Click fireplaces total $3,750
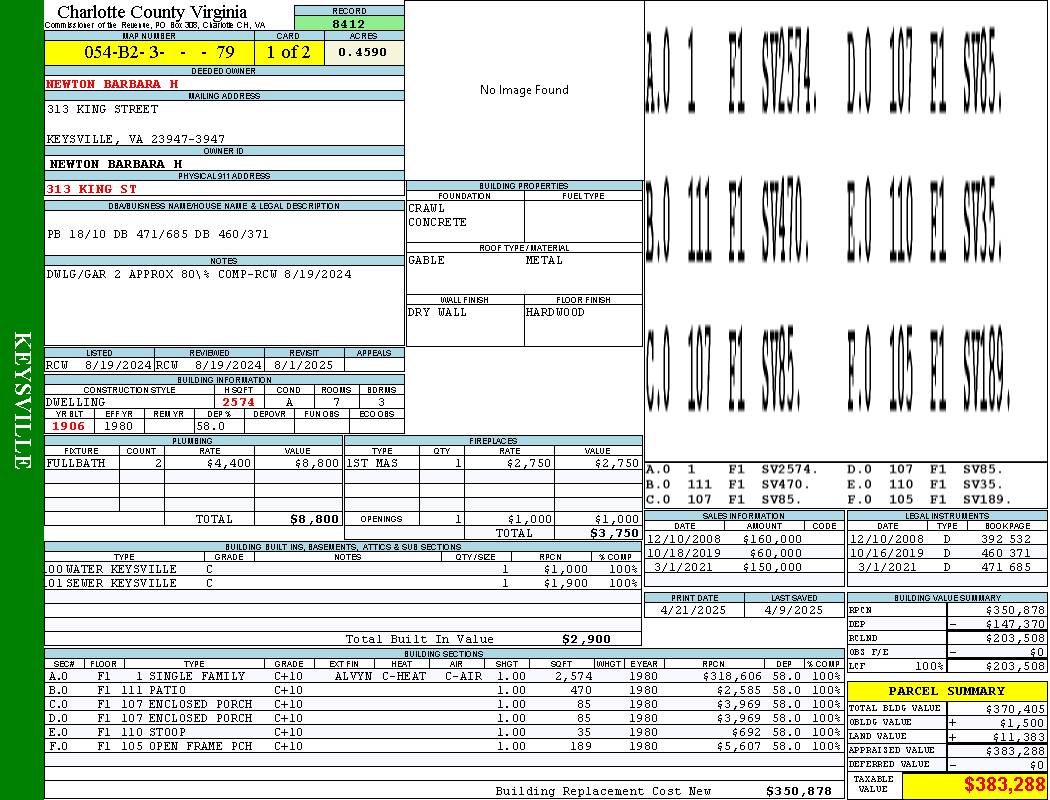This screenshot has width=1050, height=800. tap(614, 534)
